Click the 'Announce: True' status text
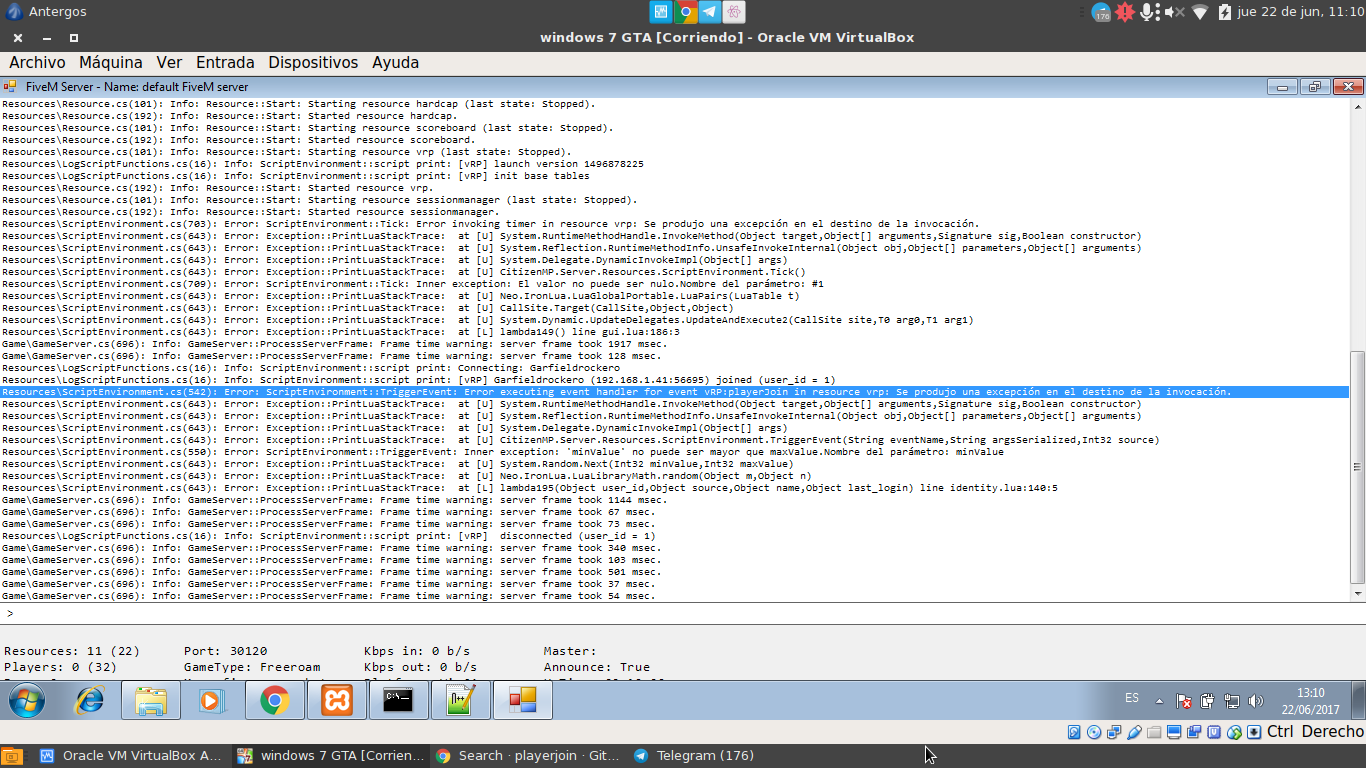Image resolution: width=1366 pixels, height=768 pixels. point(597,667)
